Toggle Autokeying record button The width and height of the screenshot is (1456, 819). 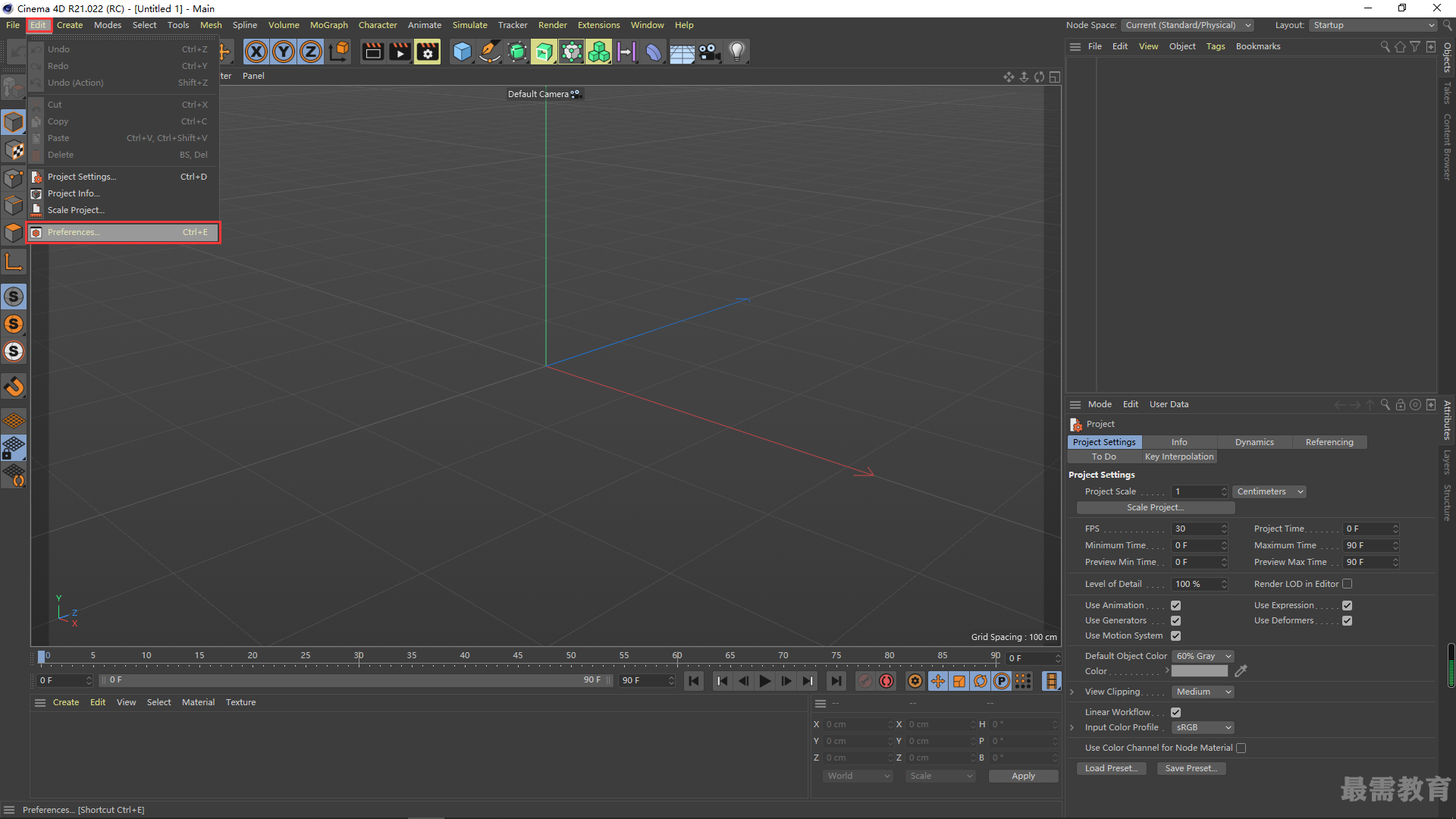click(886, 681)
